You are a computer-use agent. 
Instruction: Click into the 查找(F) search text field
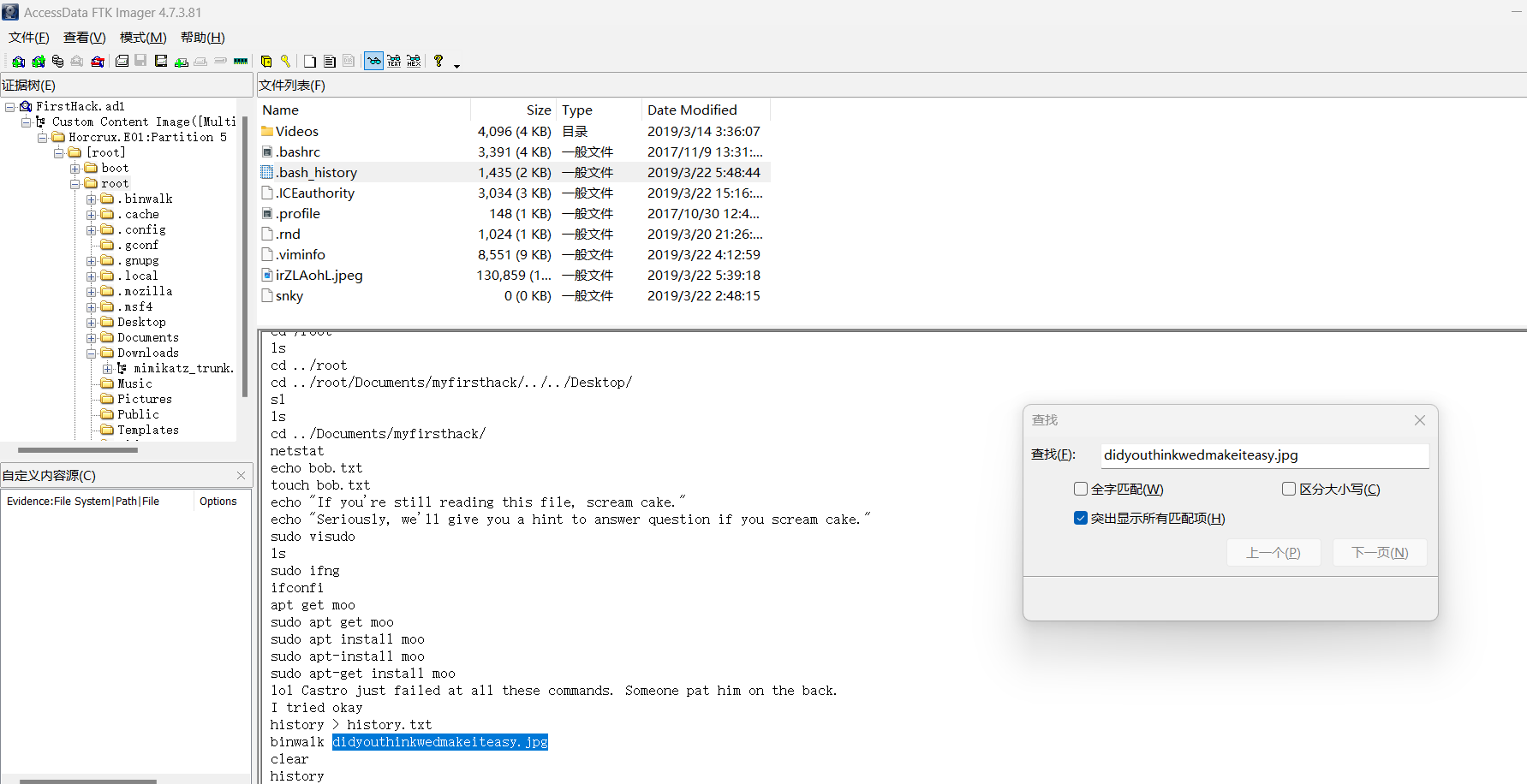(1264, 455)
